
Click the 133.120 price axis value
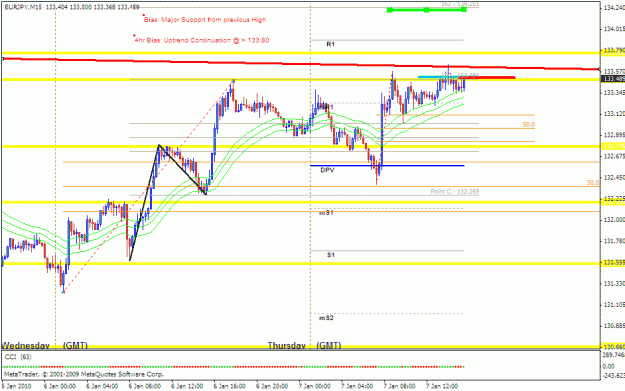coord(614,114)
